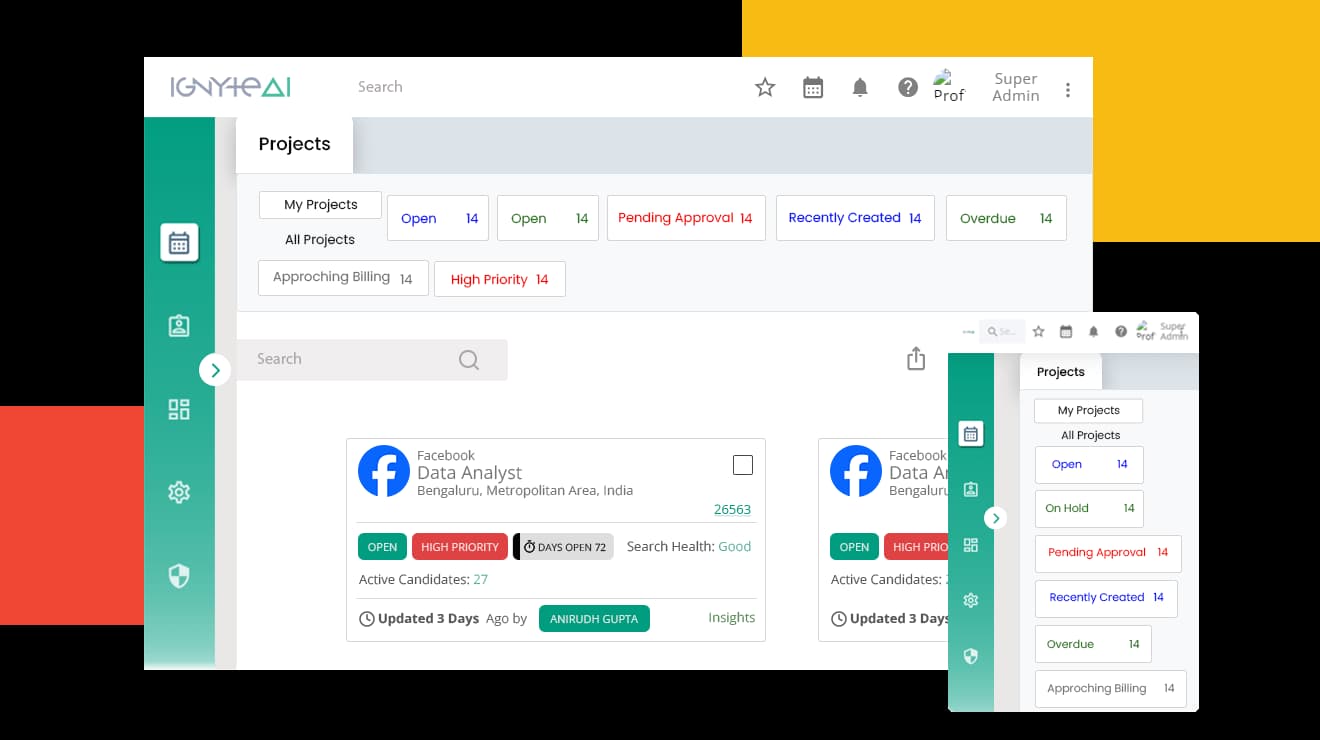
Task: Click the shield icon in main window sidebar
Action: (179, 575)
